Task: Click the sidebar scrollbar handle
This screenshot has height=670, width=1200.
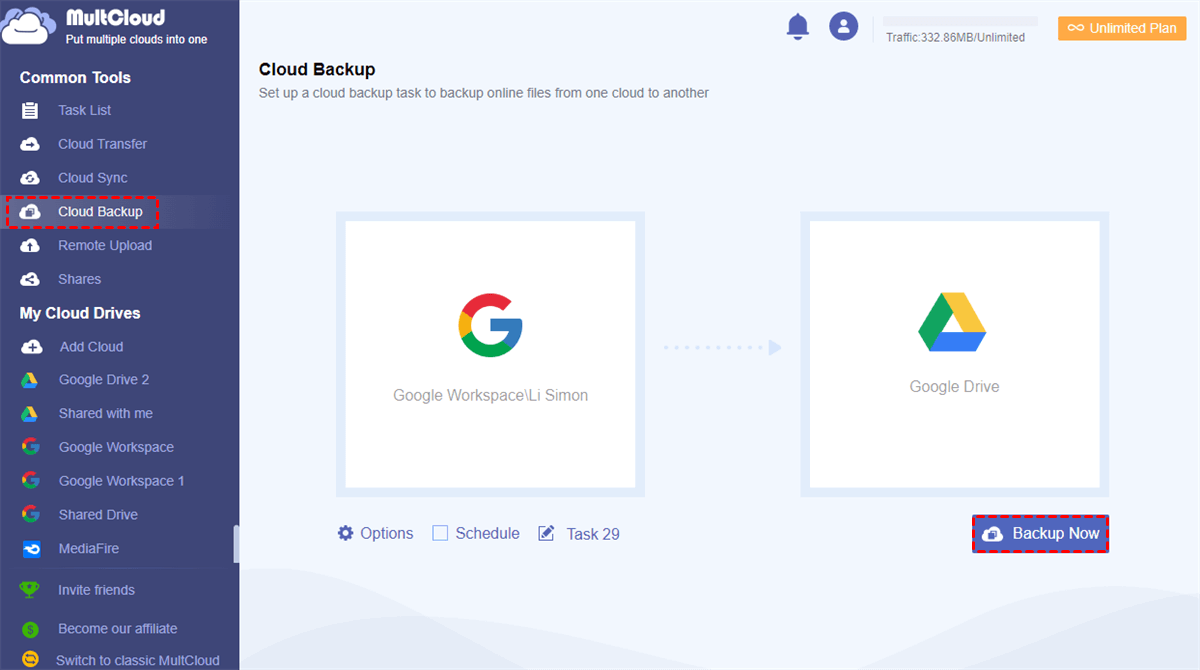Action: click(236, 544)
